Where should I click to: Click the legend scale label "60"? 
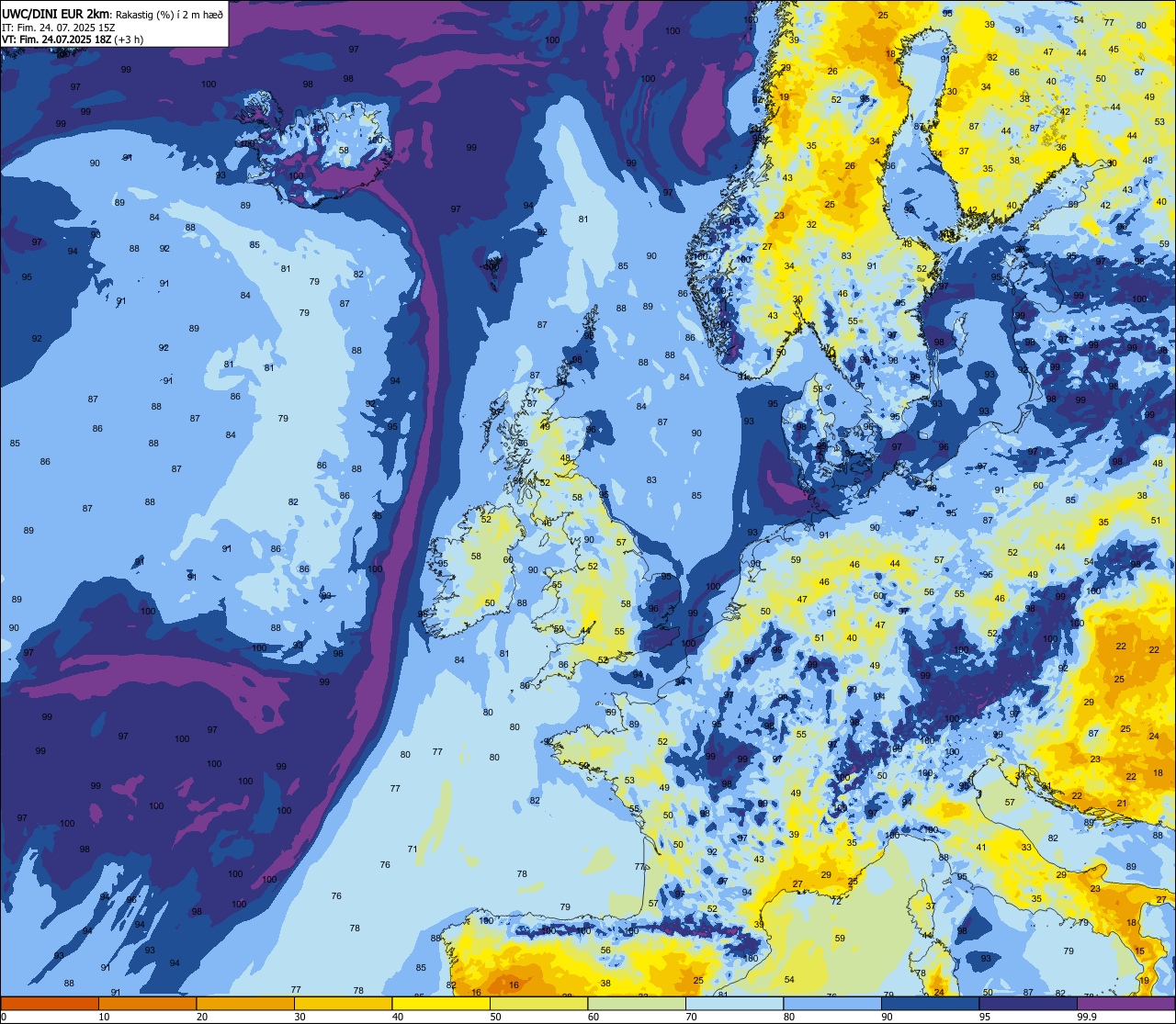594,1017
